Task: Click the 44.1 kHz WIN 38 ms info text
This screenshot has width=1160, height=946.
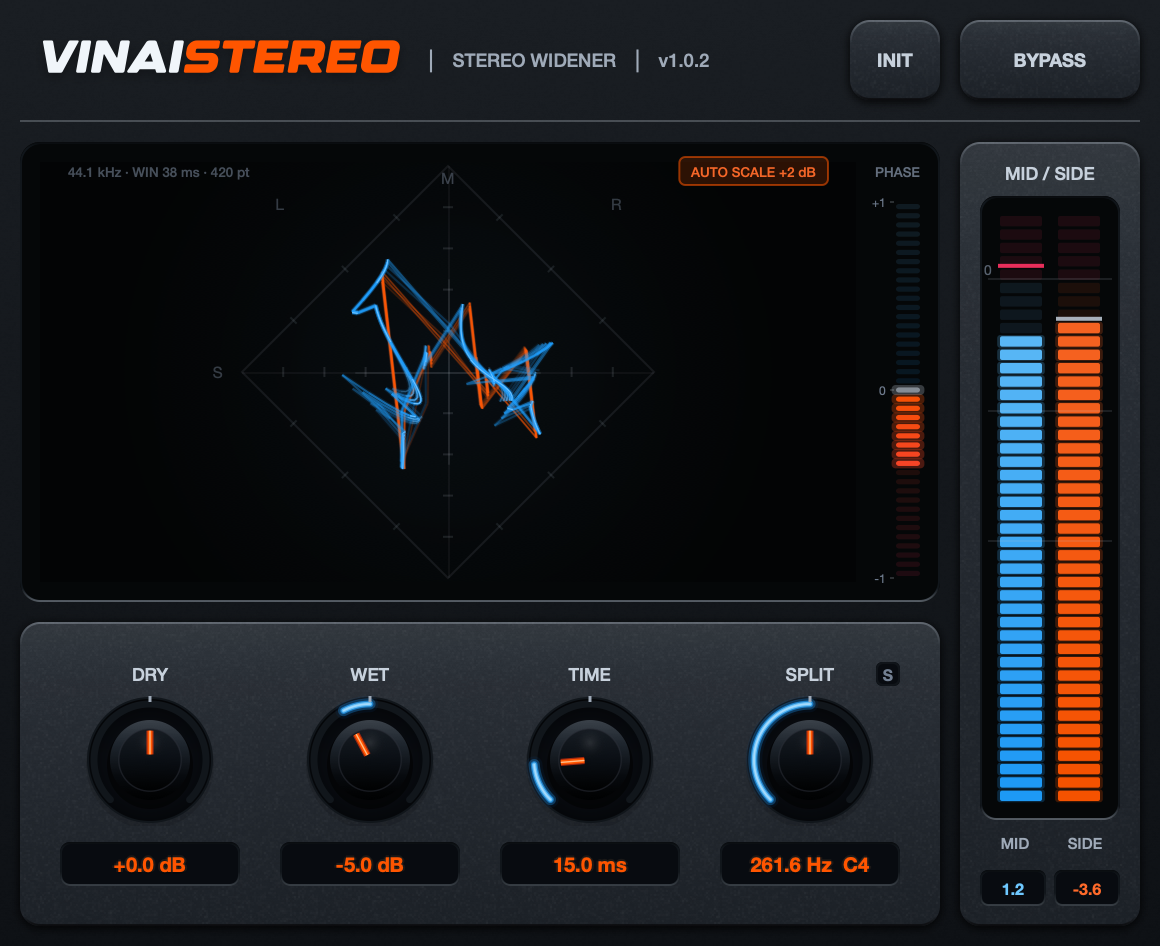Action: click(x=158, y=172)
